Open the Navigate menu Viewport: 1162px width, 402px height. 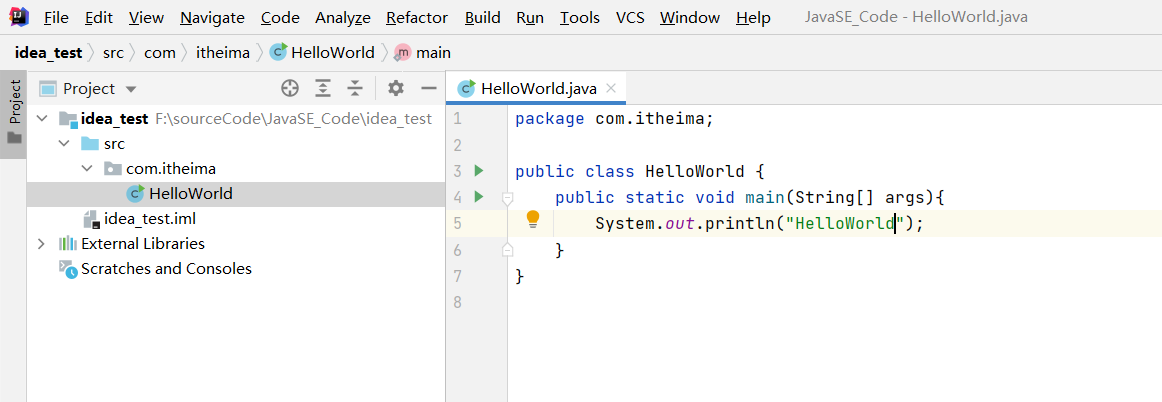212,17
